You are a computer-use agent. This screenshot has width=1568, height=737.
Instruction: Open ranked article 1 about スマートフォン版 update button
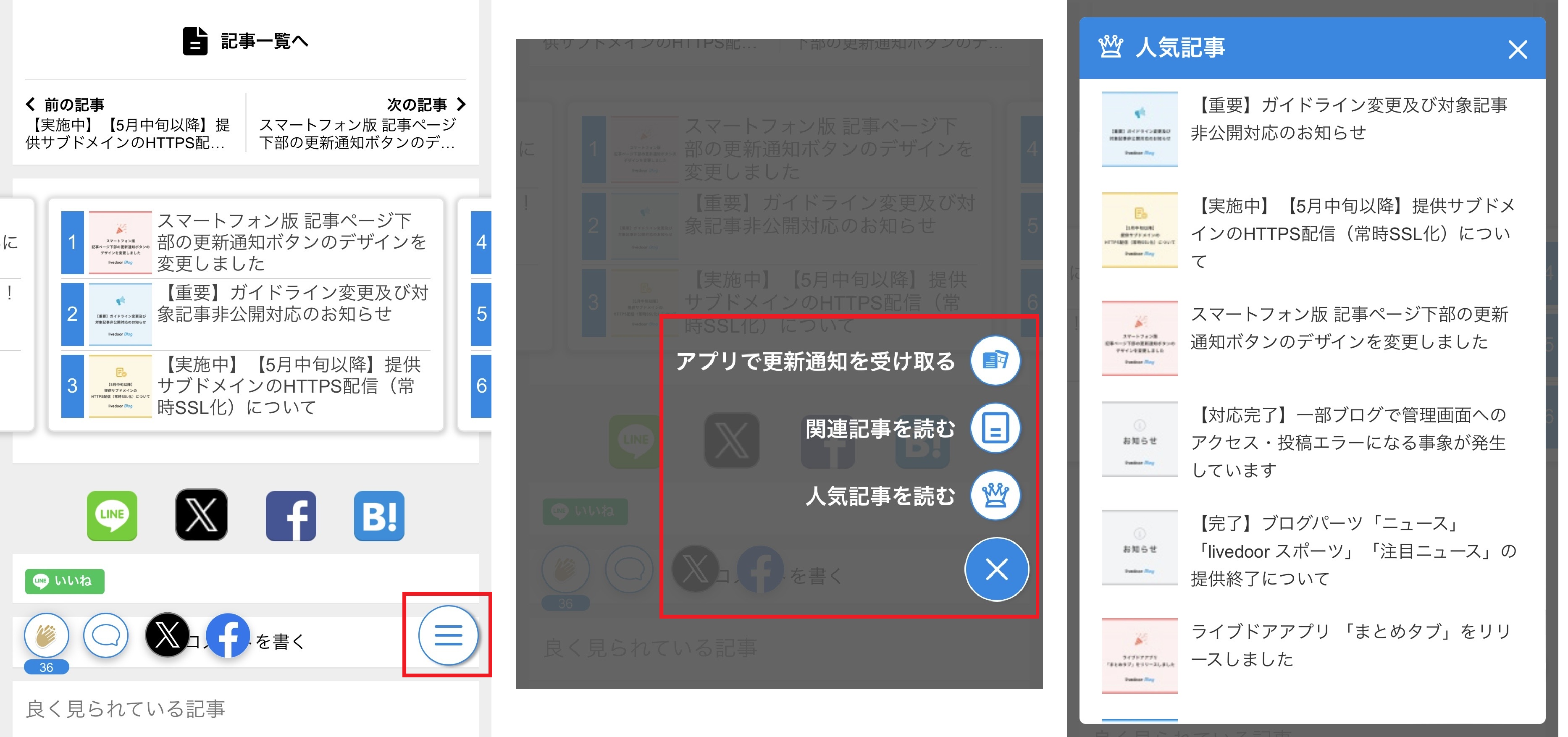tap(246, 242)
